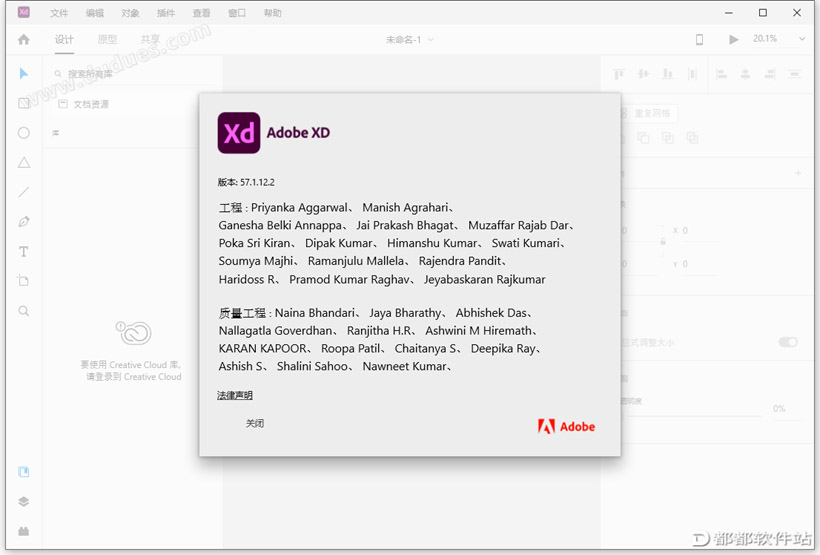Align objects to right edge
820x555 pixels.
click(770, 74)
